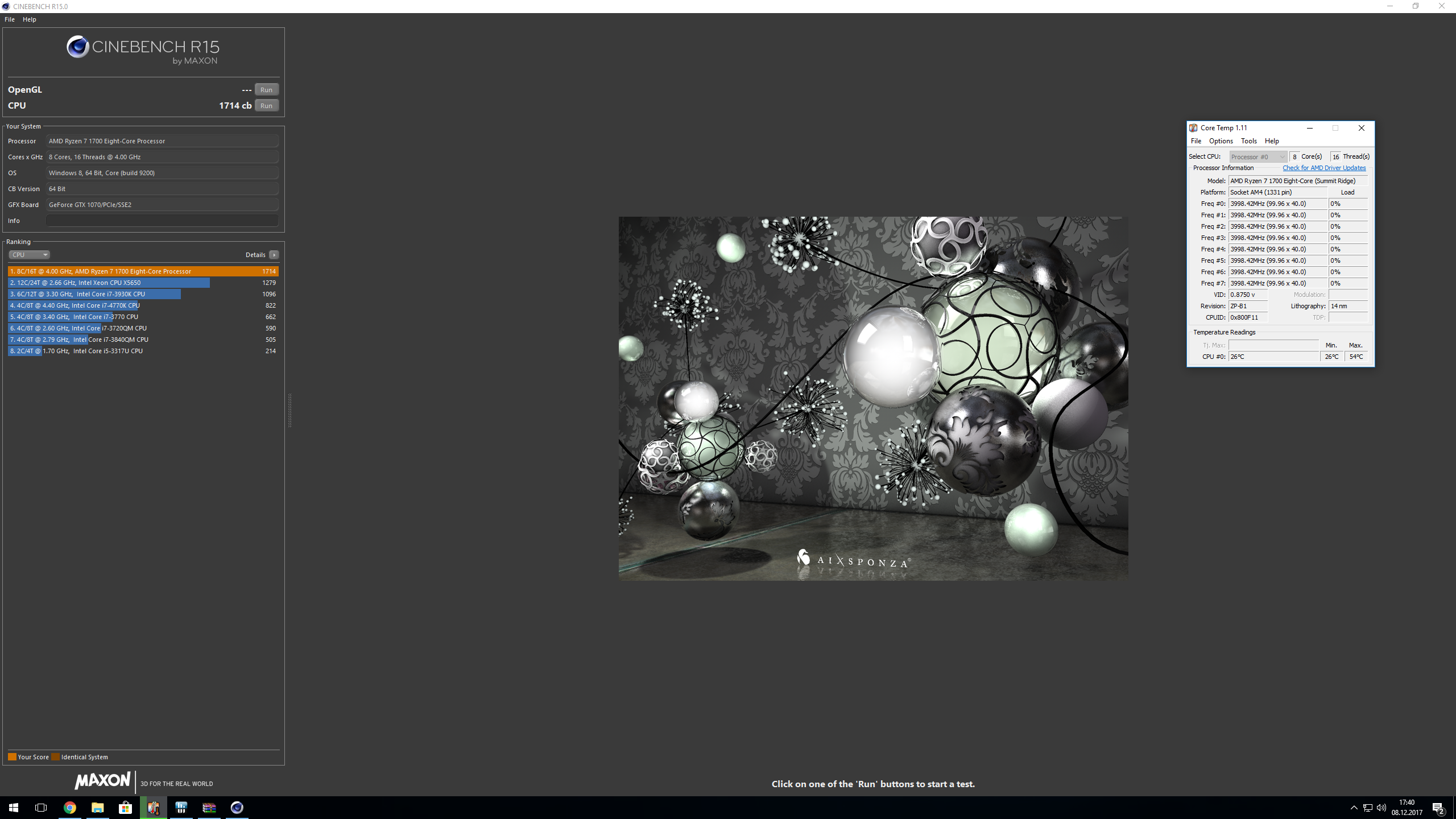Click Core Temp thermometer taskbar icon
Viewport: 1456px width, 819px height.
[154, 808]
